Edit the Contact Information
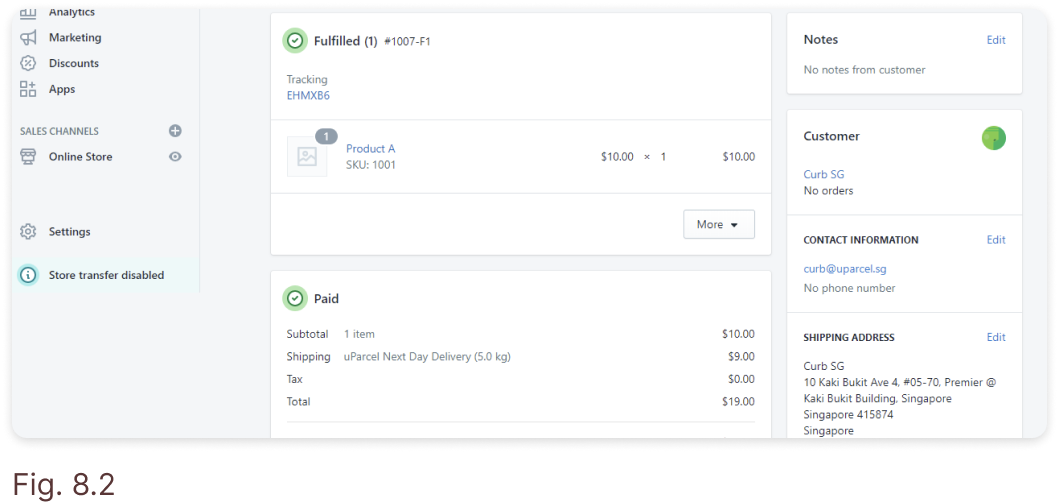 996,240
